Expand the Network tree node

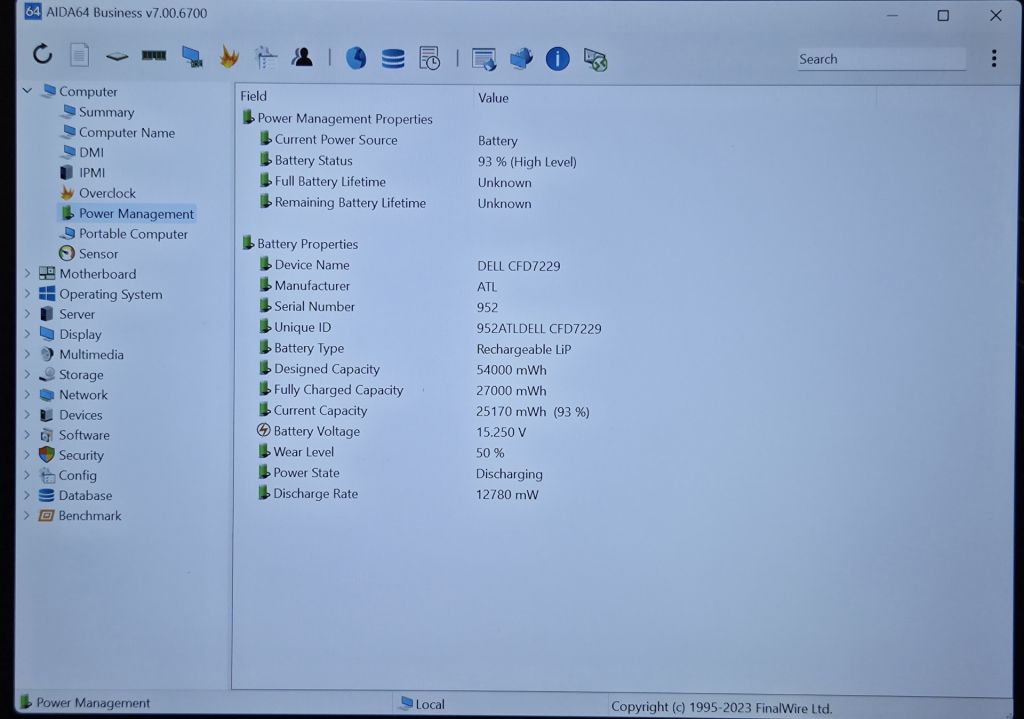point(27,394)
